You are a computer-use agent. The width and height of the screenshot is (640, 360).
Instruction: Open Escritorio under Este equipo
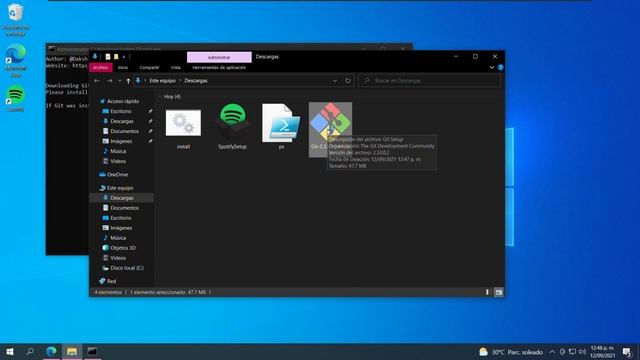point(121,218)
